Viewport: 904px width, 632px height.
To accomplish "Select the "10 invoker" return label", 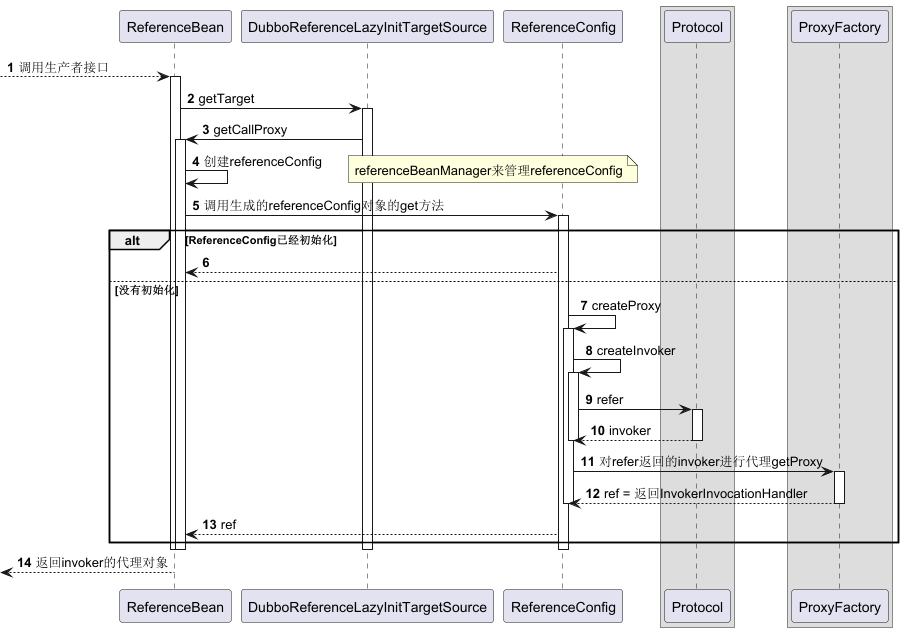I will 620,431.
